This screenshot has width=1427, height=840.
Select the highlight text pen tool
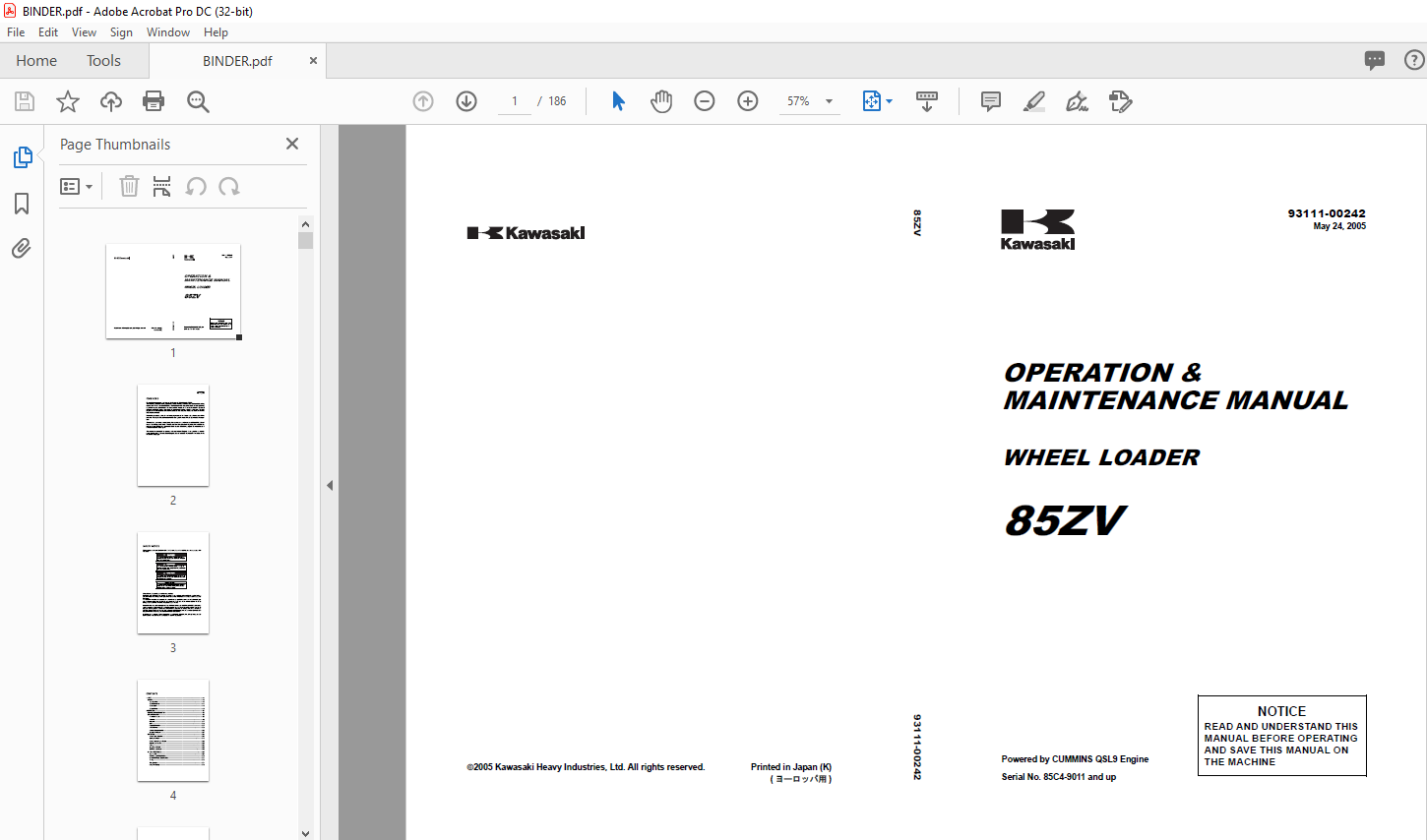[1034, 101]
